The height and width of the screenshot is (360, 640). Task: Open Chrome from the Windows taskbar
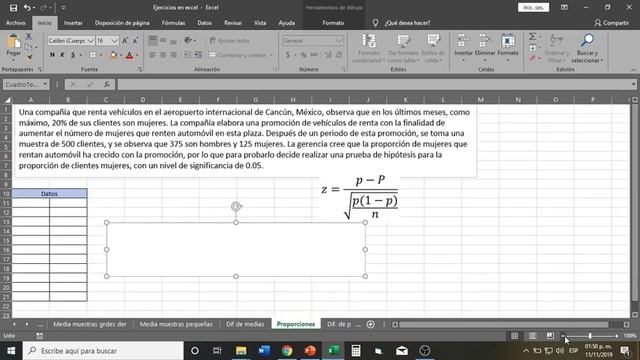pyautogui.click(x=287, y=351)
